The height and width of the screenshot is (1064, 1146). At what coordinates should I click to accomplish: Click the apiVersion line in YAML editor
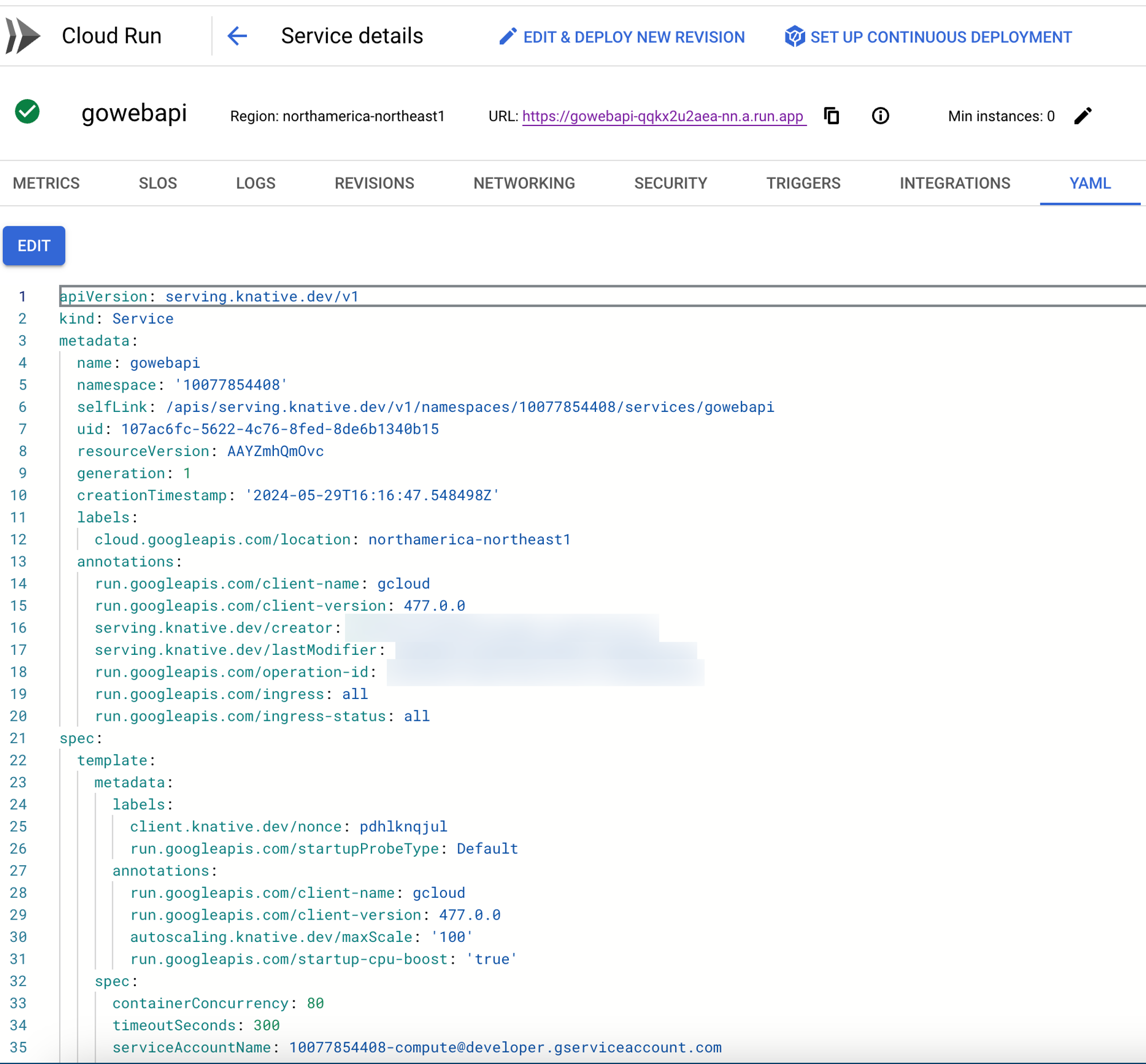click(x=209, y=297)
